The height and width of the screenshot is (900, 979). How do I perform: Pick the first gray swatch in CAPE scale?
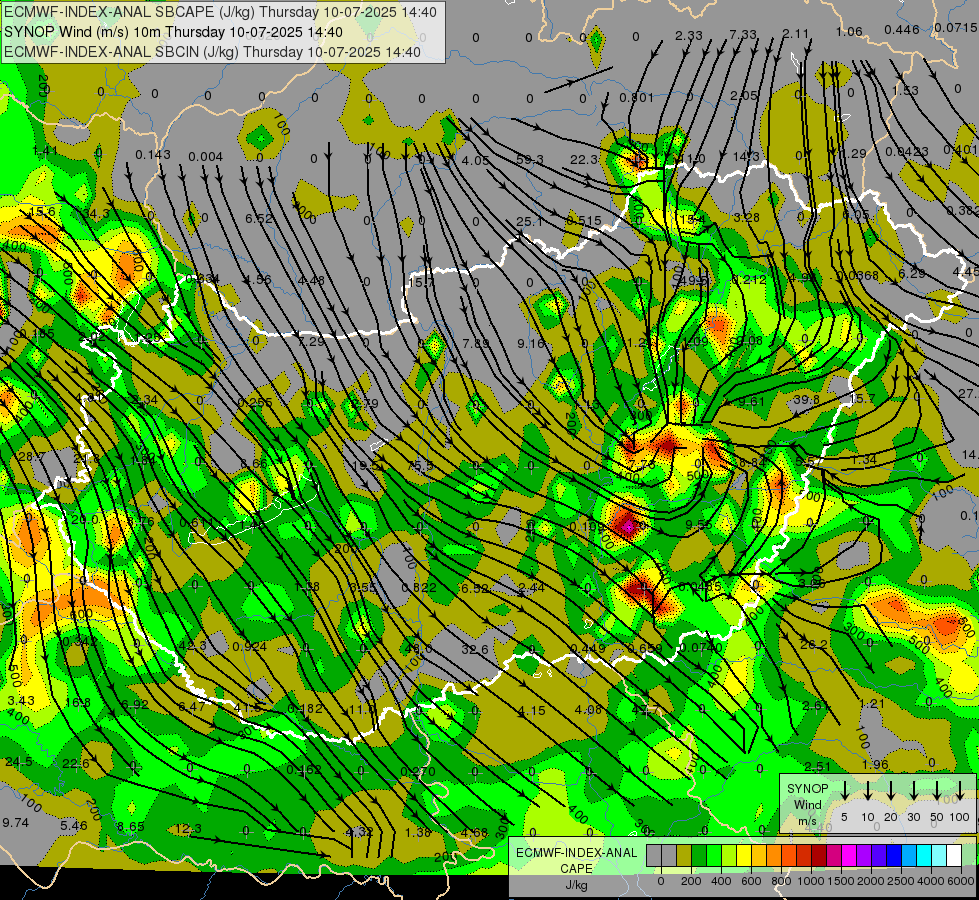coord(654,855)
